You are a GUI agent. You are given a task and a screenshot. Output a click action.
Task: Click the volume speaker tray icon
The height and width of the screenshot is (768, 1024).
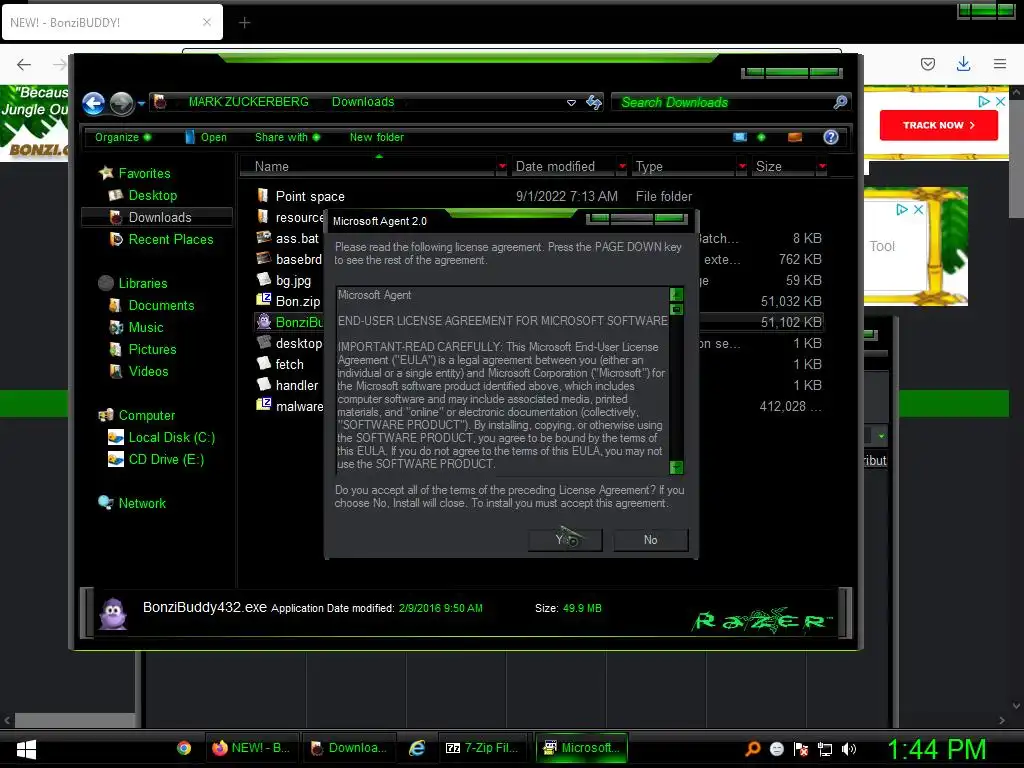pos(849,749)
